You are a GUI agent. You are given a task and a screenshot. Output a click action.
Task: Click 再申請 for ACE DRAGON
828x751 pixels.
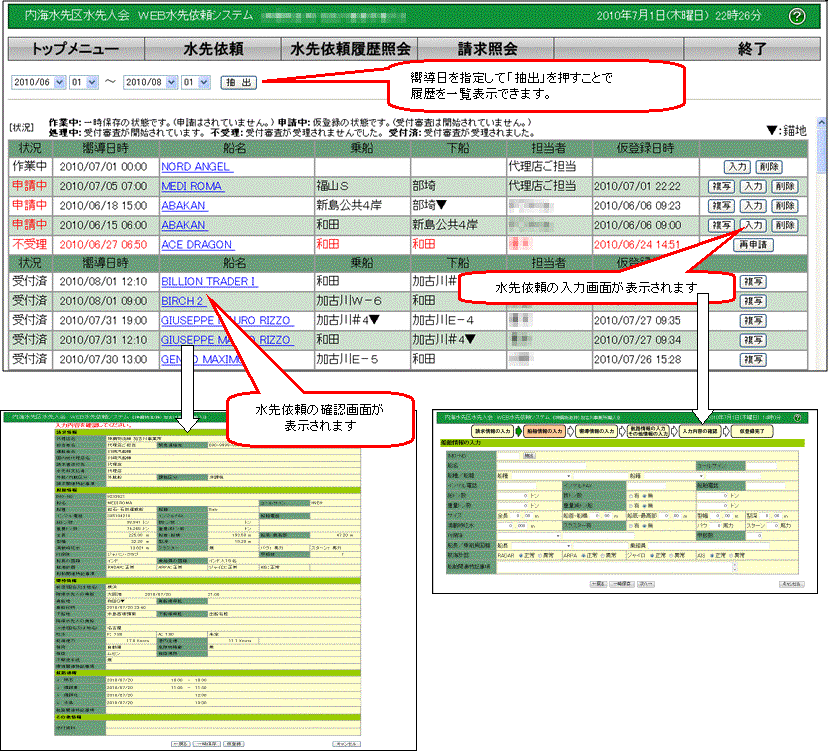[754, 243]
